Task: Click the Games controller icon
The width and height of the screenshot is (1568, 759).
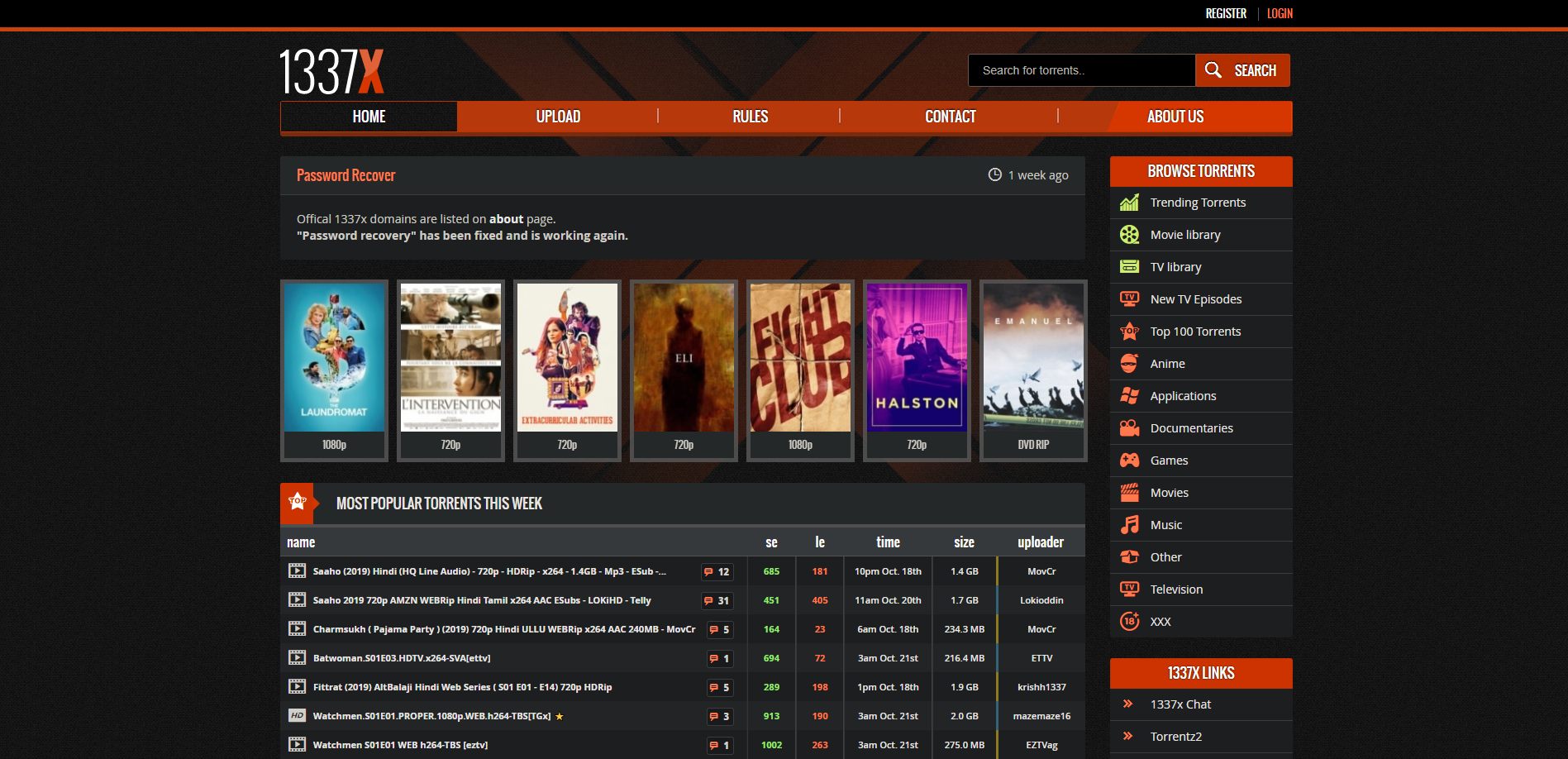Action: (x=1129, y=461)
